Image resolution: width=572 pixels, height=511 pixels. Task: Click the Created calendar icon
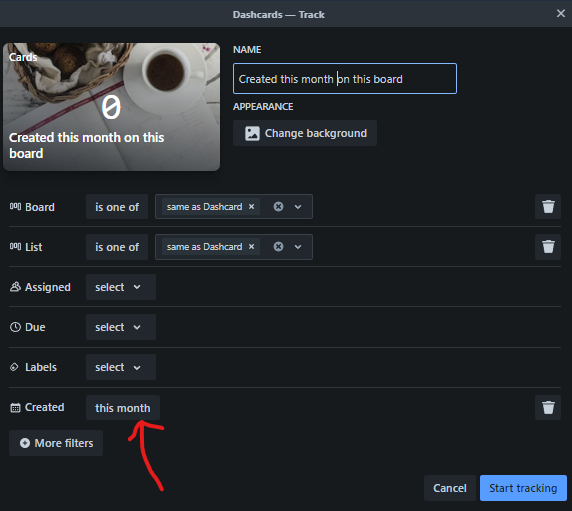point(15,407)
